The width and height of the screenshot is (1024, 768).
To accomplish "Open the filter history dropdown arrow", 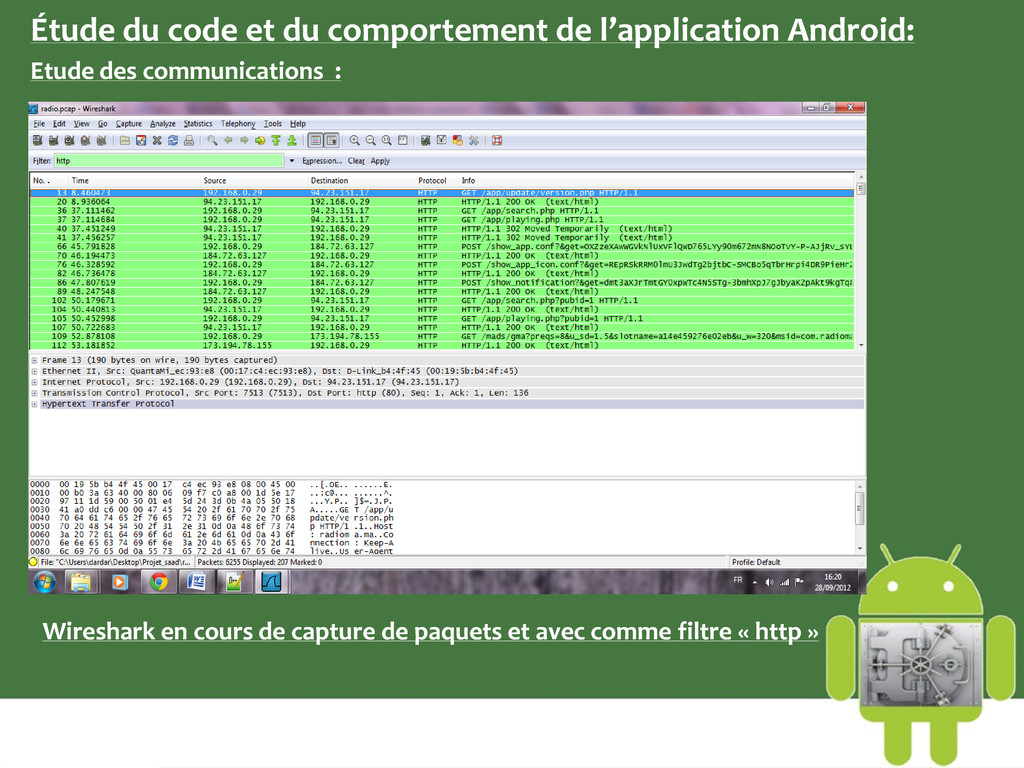I will click(291, 161).
